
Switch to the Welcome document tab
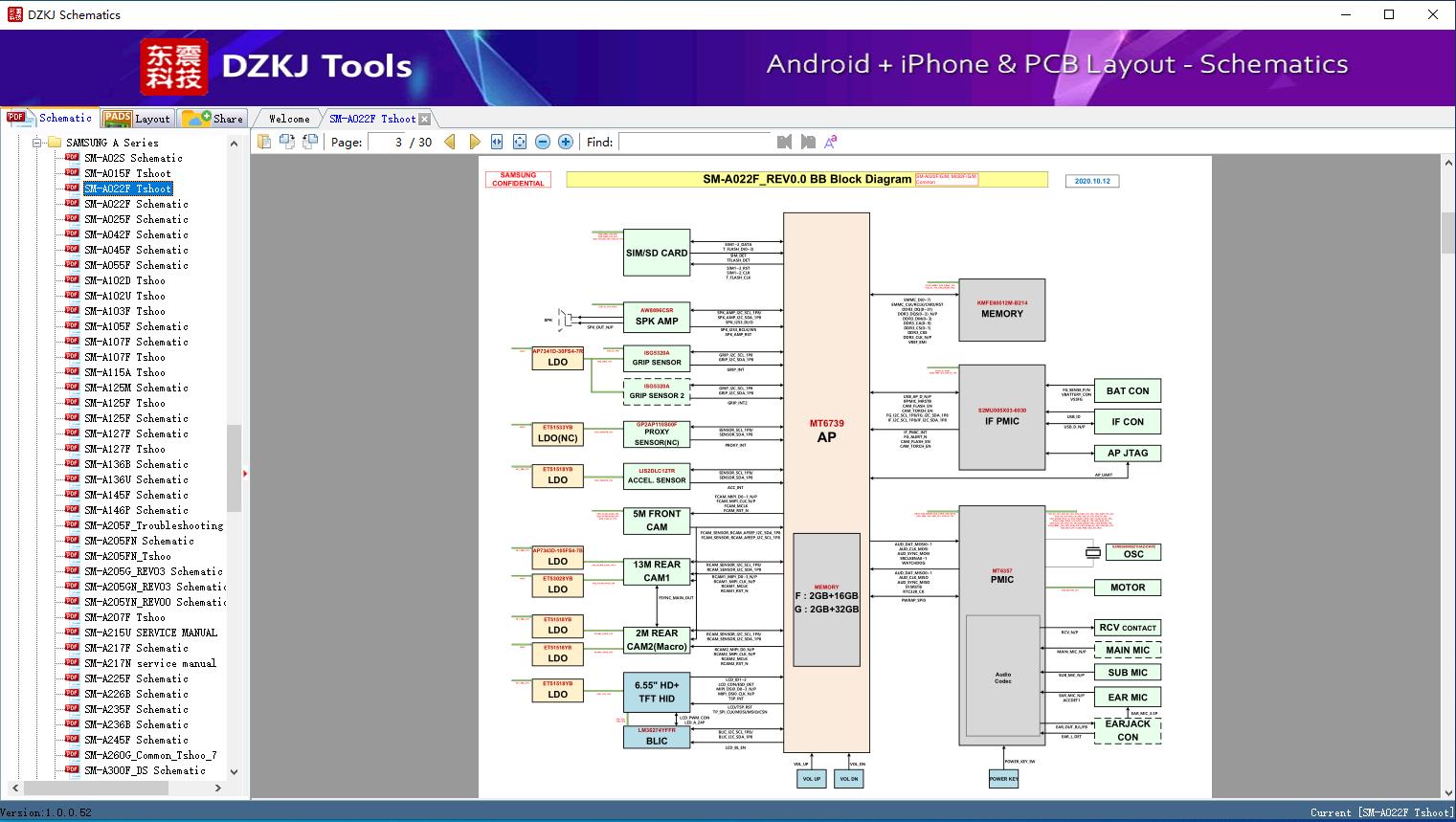click(289, 119)
